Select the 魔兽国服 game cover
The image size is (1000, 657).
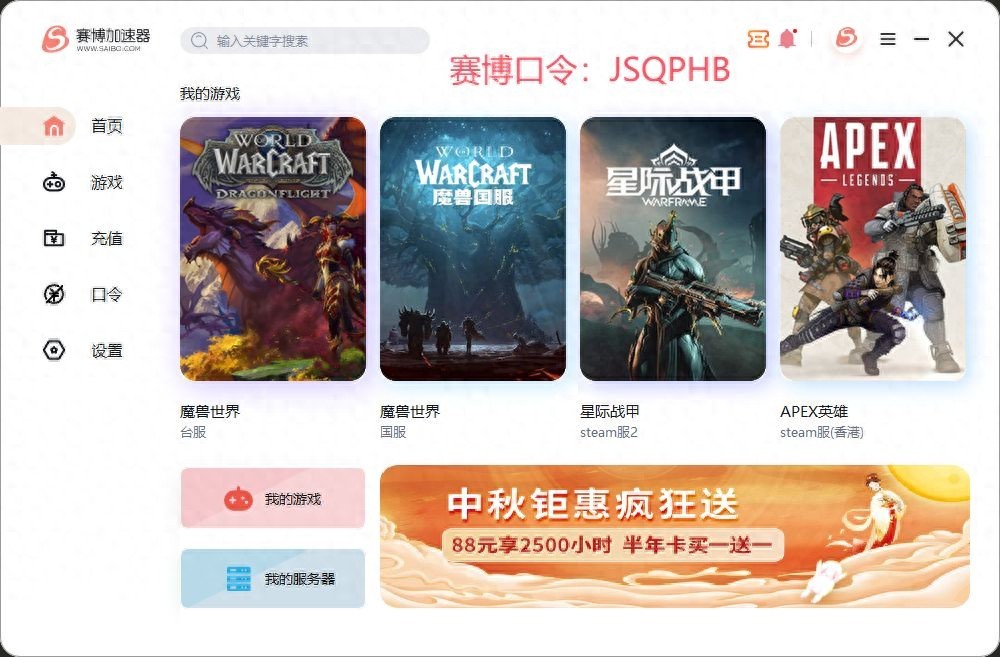coord(473,249)
